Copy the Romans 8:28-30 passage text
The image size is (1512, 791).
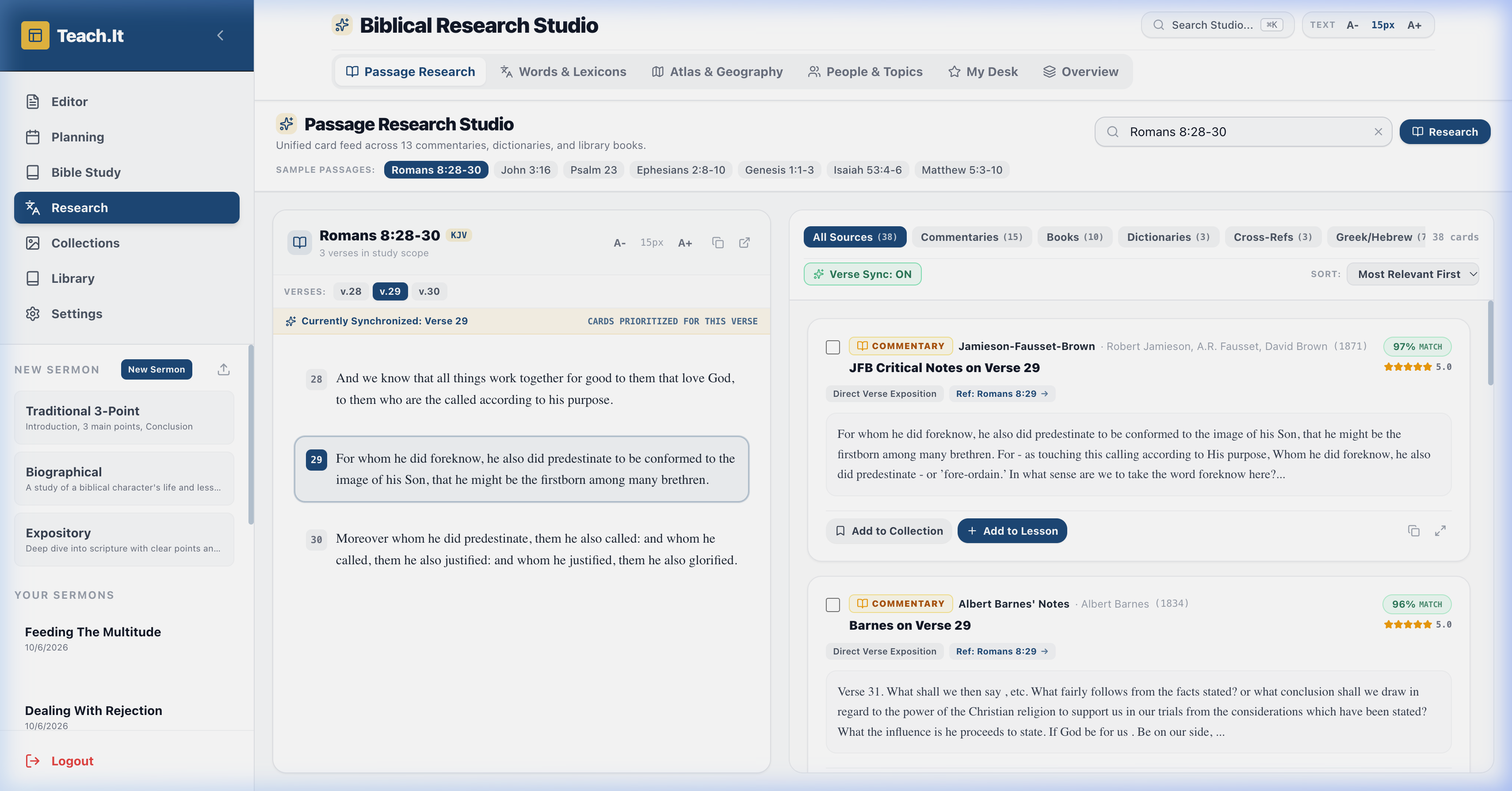718,242
